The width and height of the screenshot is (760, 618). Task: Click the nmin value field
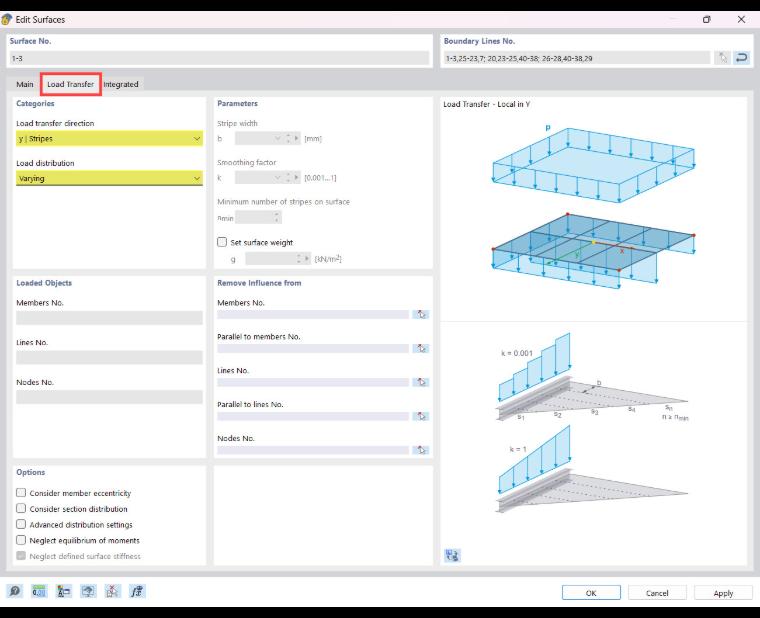254,218
